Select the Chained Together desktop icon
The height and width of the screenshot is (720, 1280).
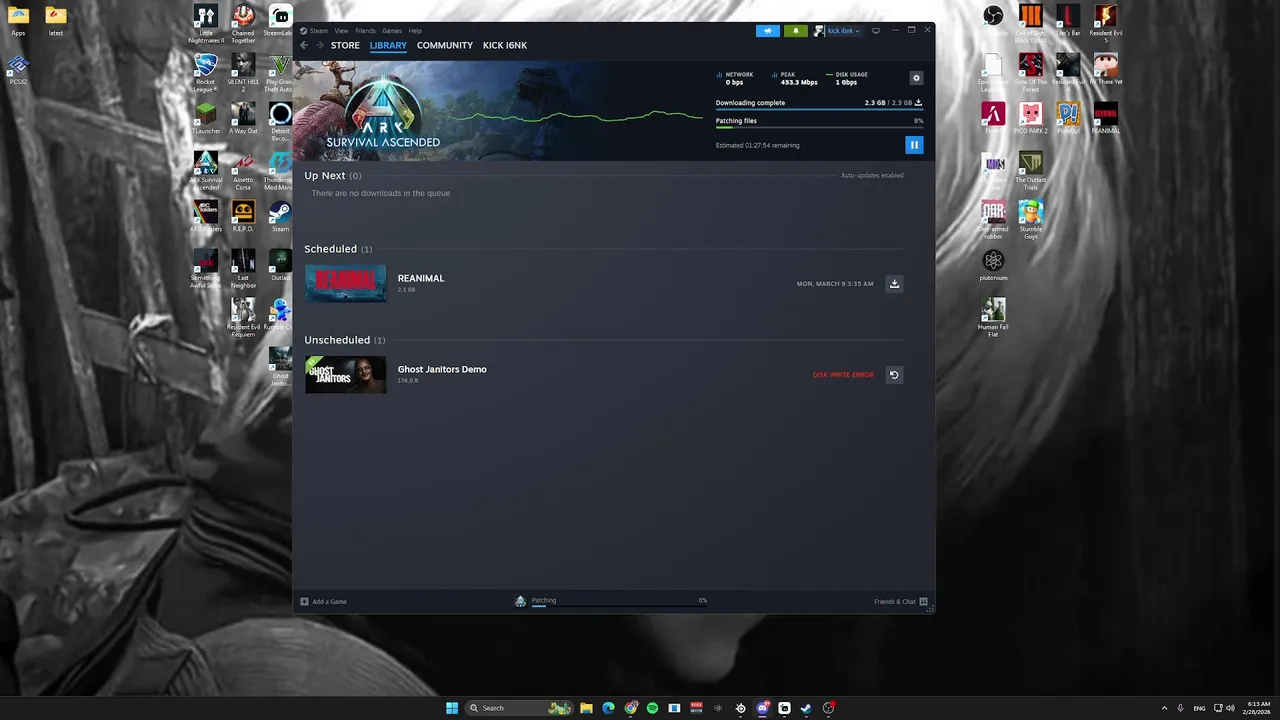coord(243,24)
